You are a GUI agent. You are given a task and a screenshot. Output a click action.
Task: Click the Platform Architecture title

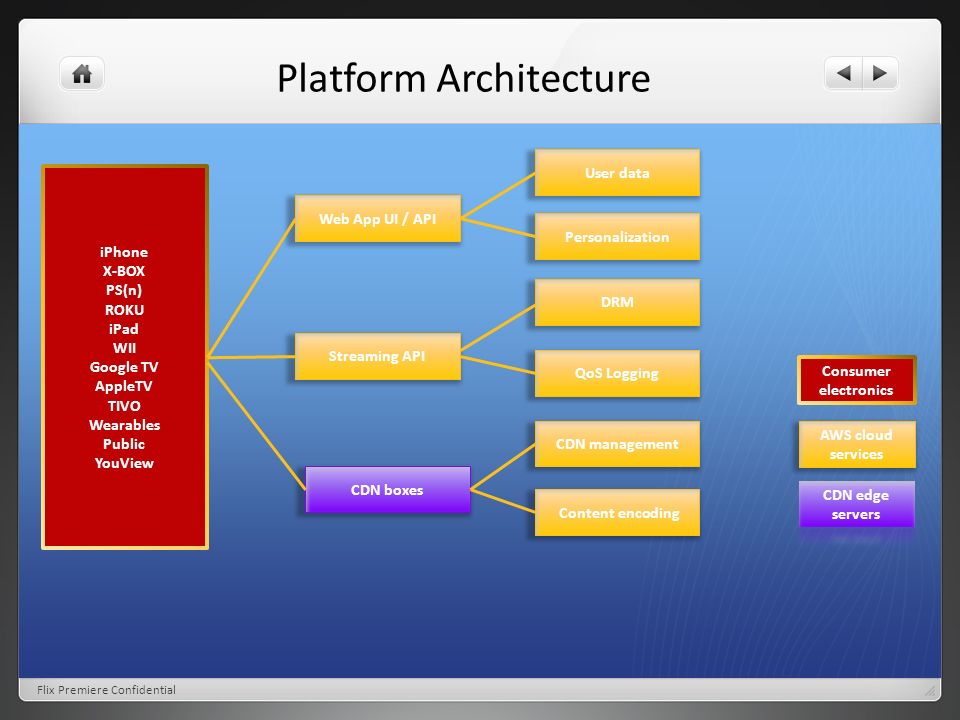click(463, 78)
